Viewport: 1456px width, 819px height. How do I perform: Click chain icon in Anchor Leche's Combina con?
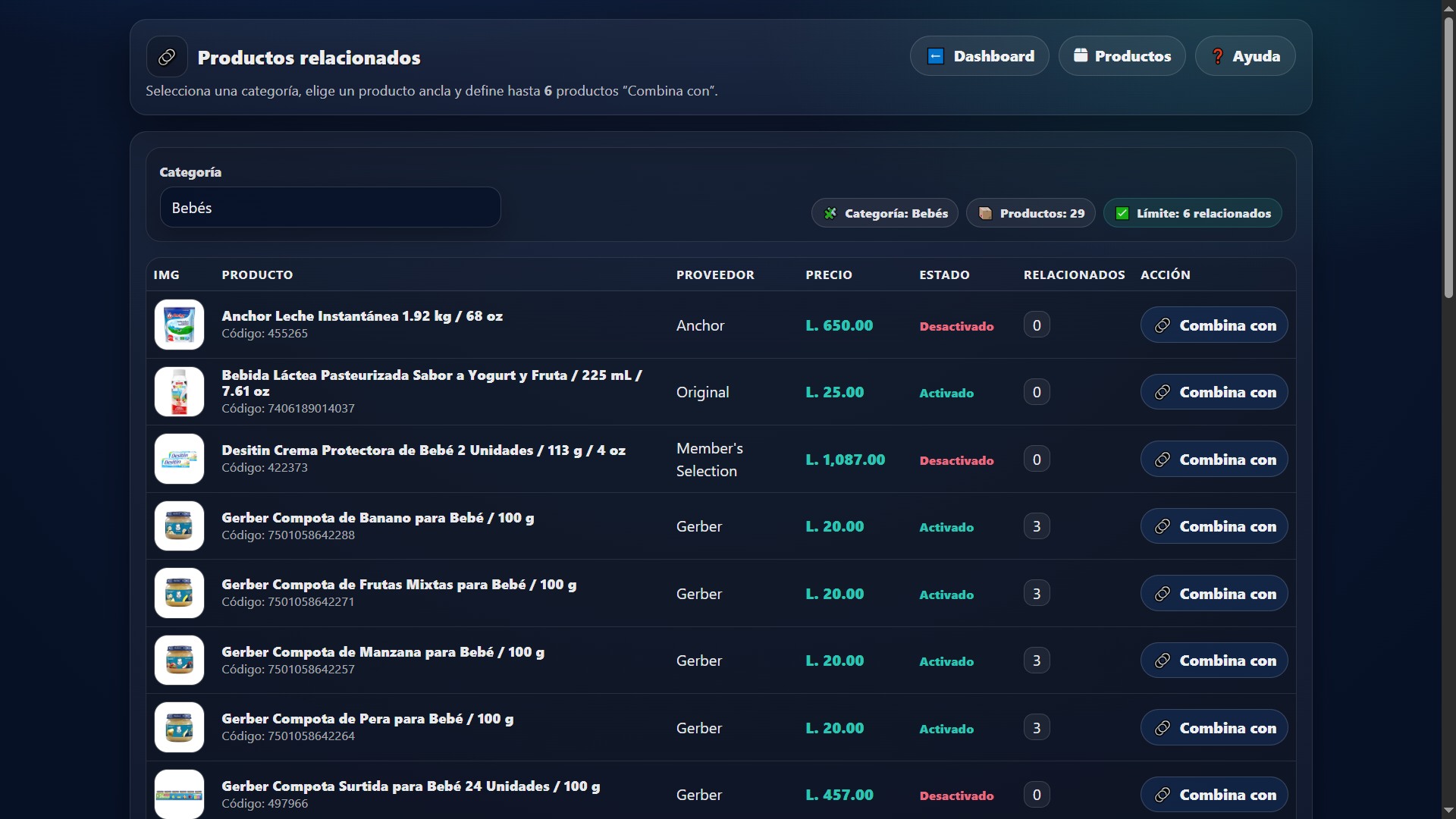coord(1162,325)
